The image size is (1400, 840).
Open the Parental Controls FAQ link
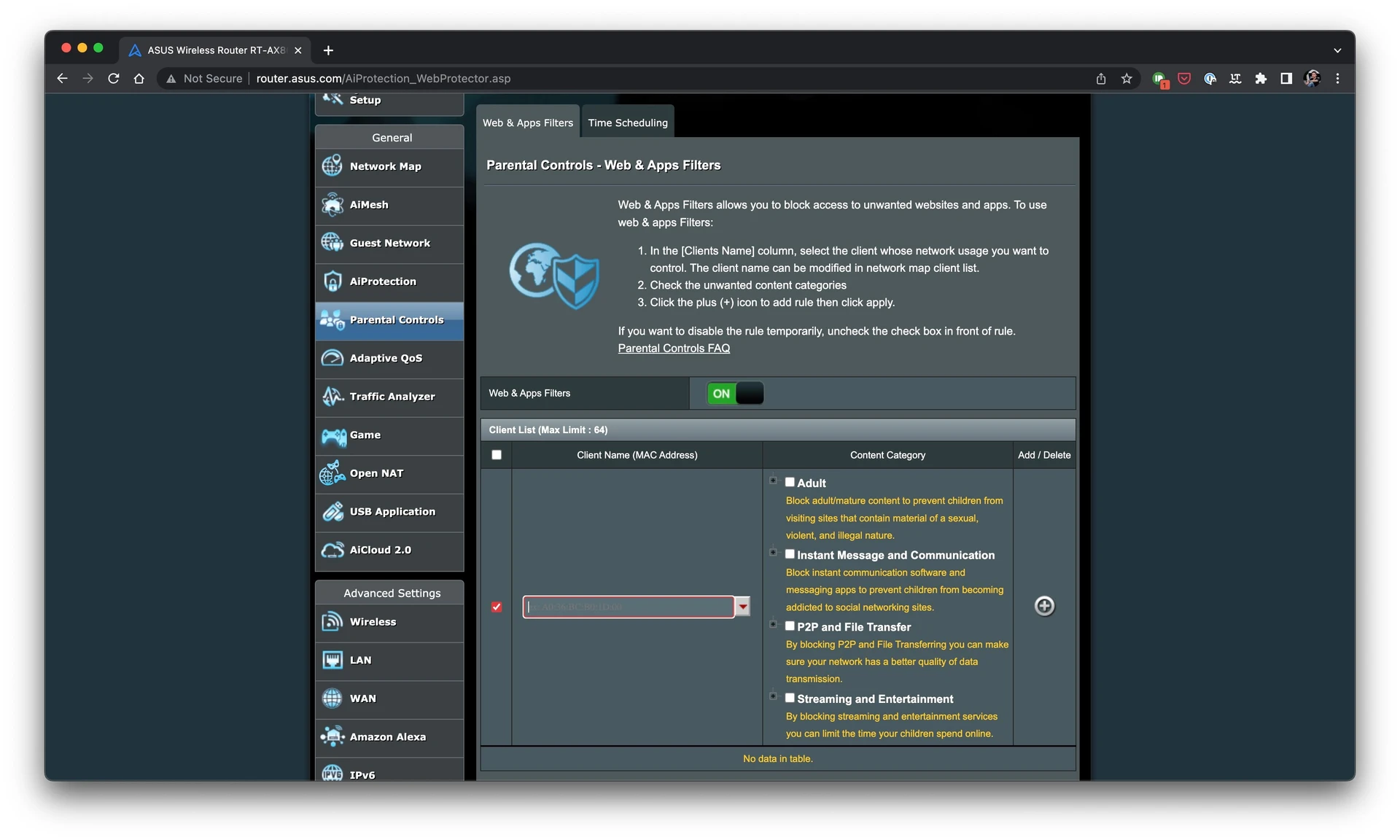click(x=674, y=349)
